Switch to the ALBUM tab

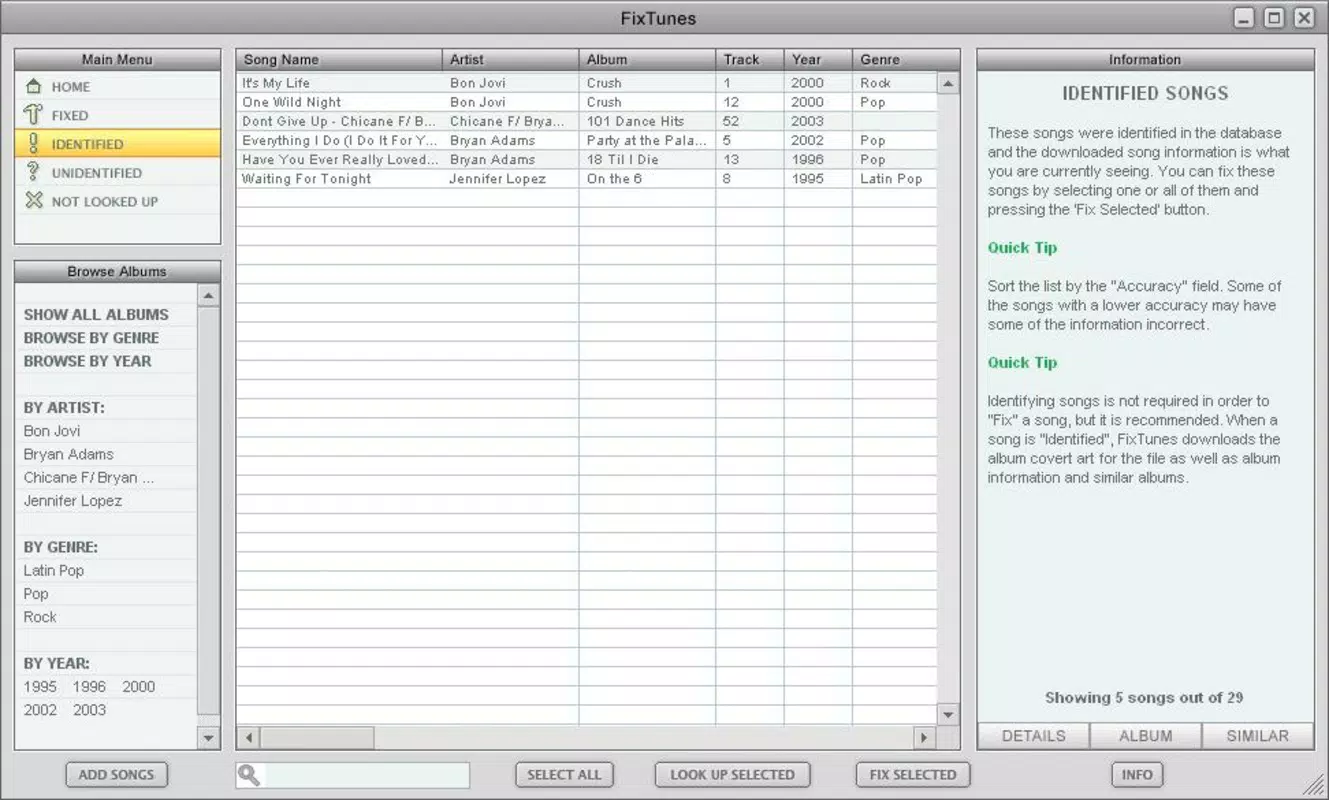[x=1145, y=736]
